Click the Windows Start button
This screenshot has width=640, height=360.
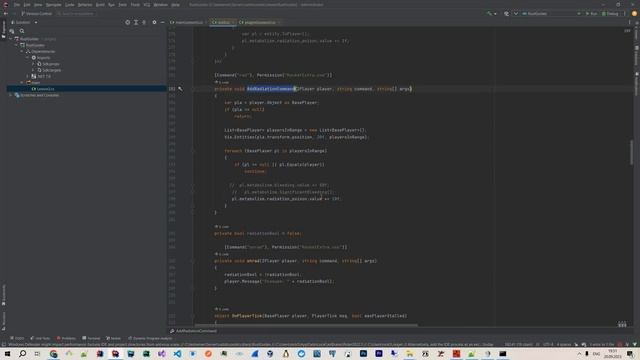click(7, 353)
